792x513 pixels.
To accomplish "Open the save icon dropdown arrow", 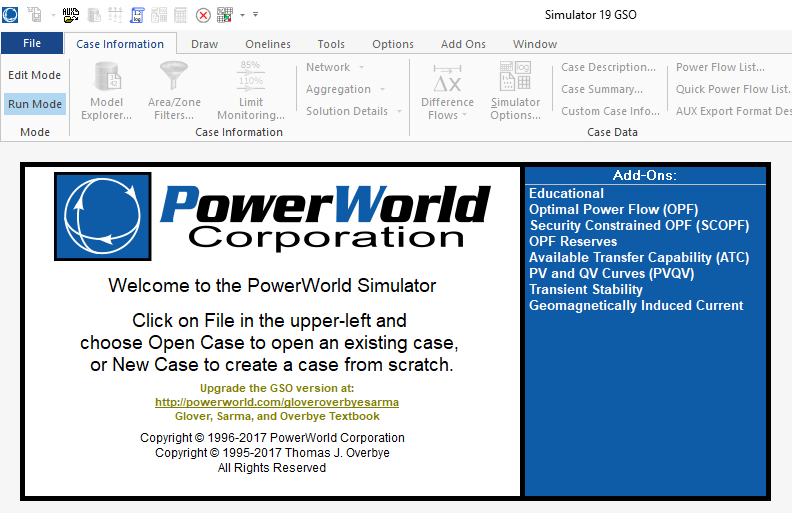I will [53, 15].
